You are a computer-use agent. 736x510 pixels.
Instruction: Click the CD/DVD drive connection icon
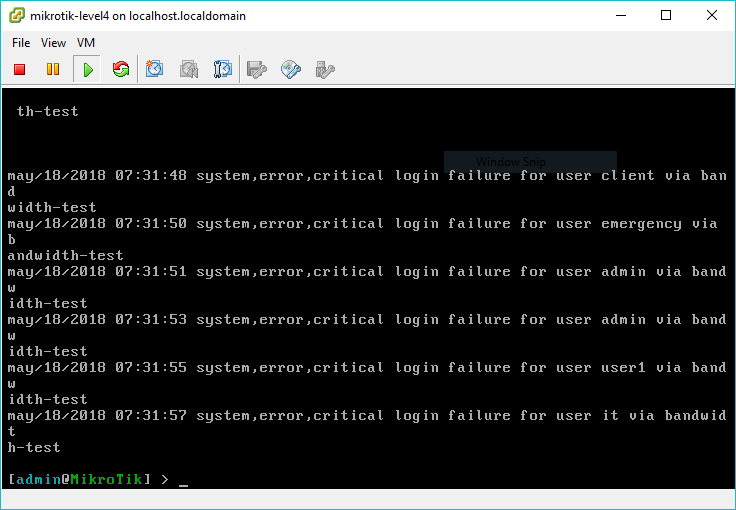tap(291, 69)
